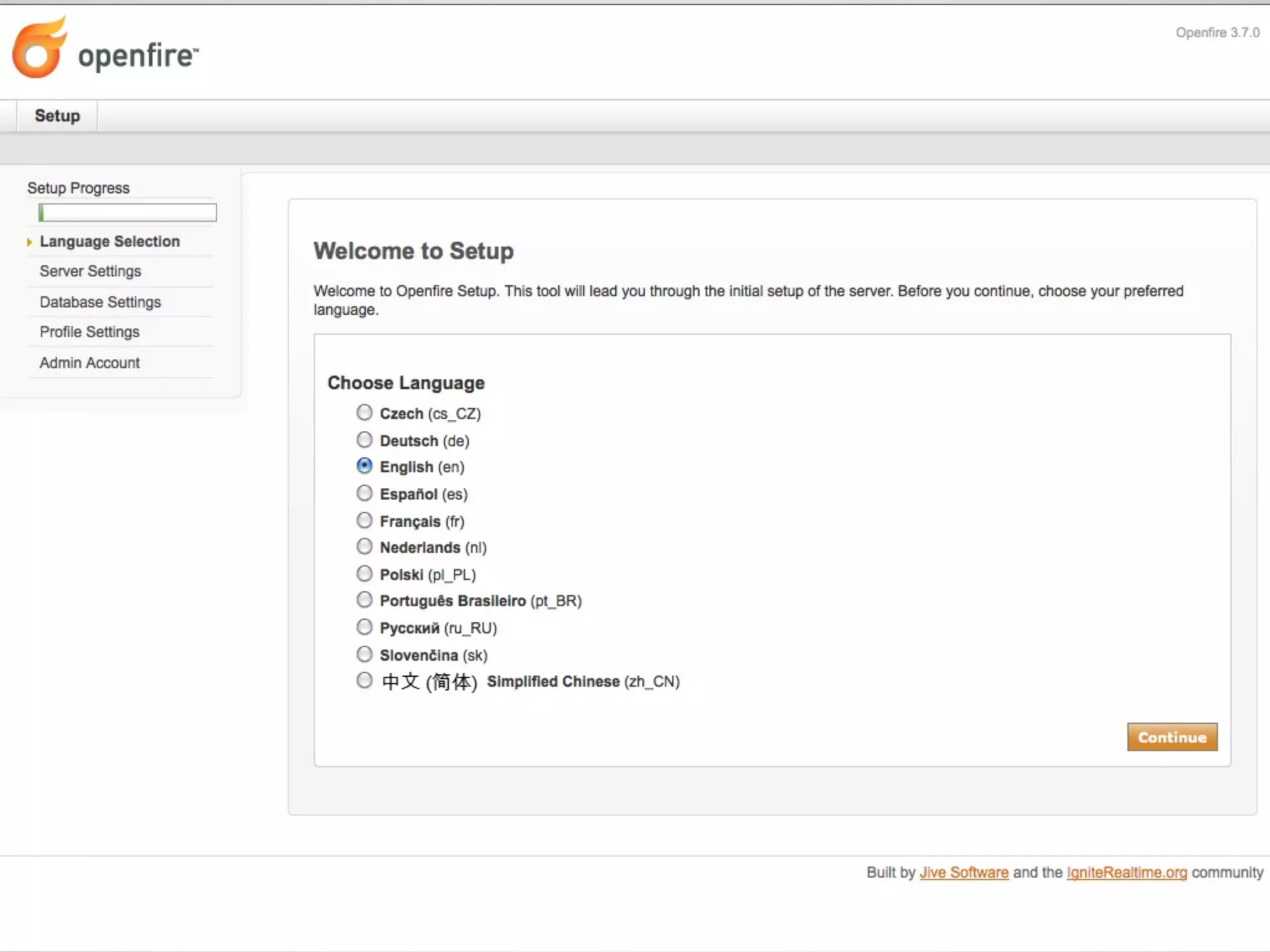This screenshot has width=1270, height=952.
Task: Click the orange arrow beside Language Selection
Action: (29, 242)
